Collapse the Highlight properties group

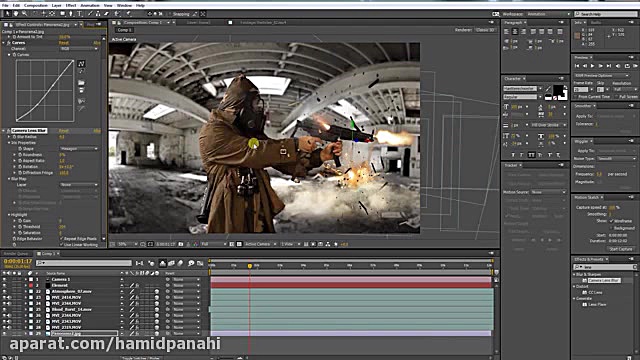pyautogui.click(x=9, y=215)
